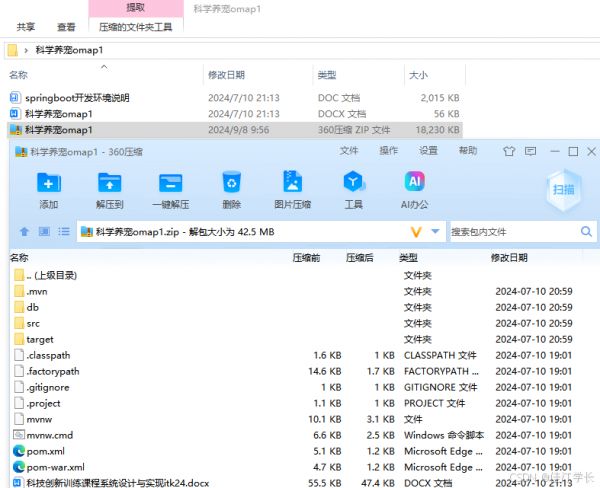Viewport: 600px width, 488px height.
Task: Click the feedback message icon in title bar
Action: click(x=530, y=152)
